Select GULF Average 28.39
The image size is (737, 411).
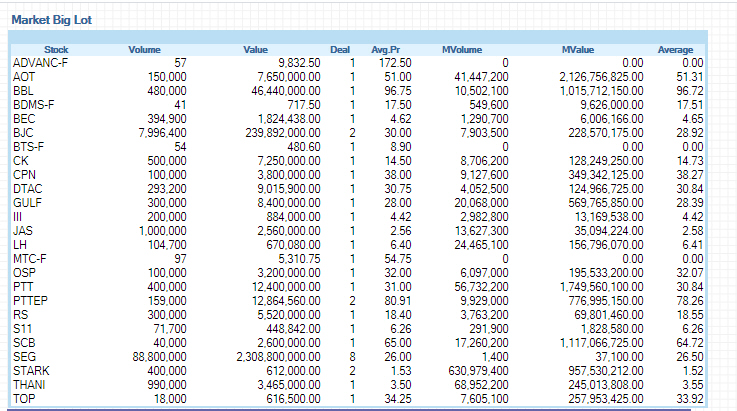(x=690, y=203)
